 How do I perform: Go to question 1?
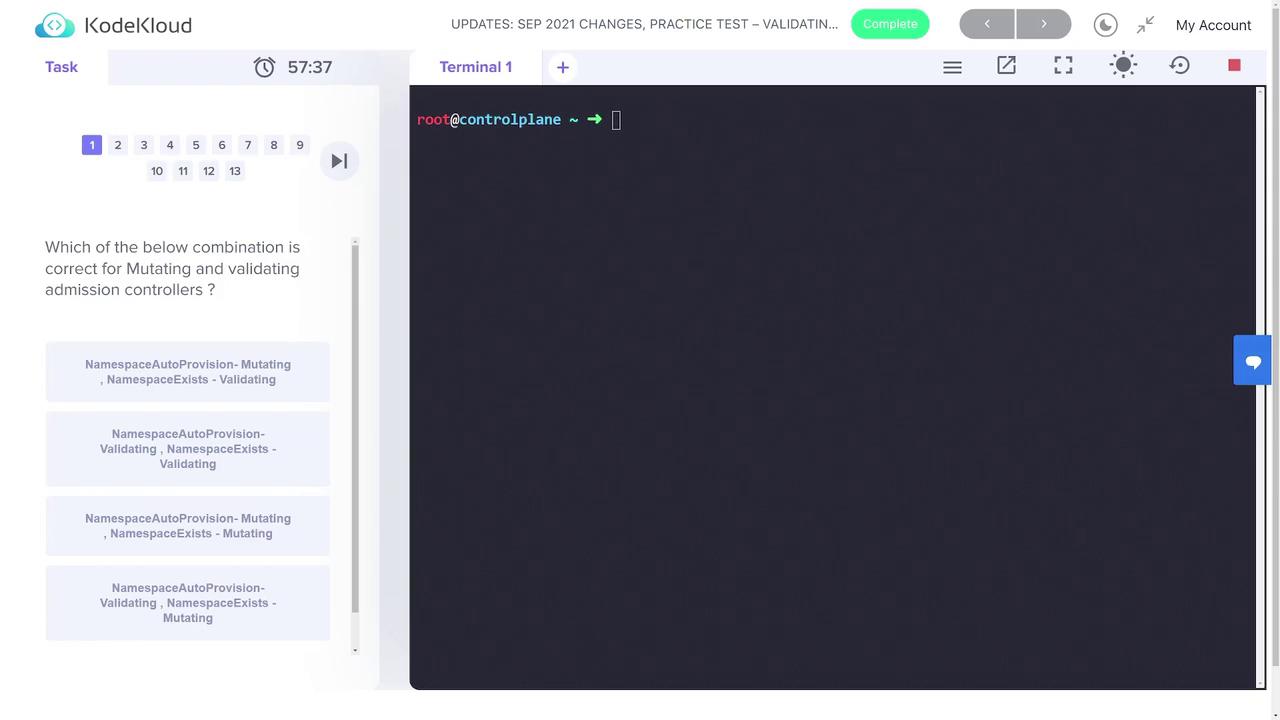click(92, 145)
